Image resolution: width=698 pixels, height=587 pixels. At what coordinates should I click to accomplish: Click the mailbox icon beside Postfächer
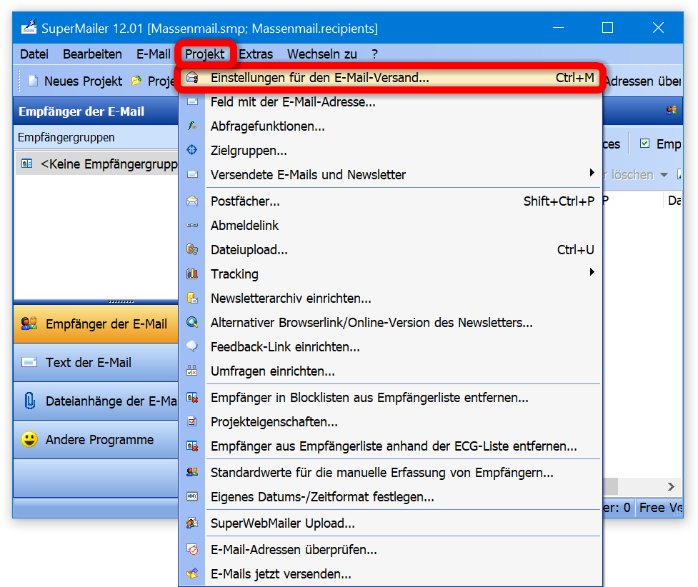click(192, 201)
